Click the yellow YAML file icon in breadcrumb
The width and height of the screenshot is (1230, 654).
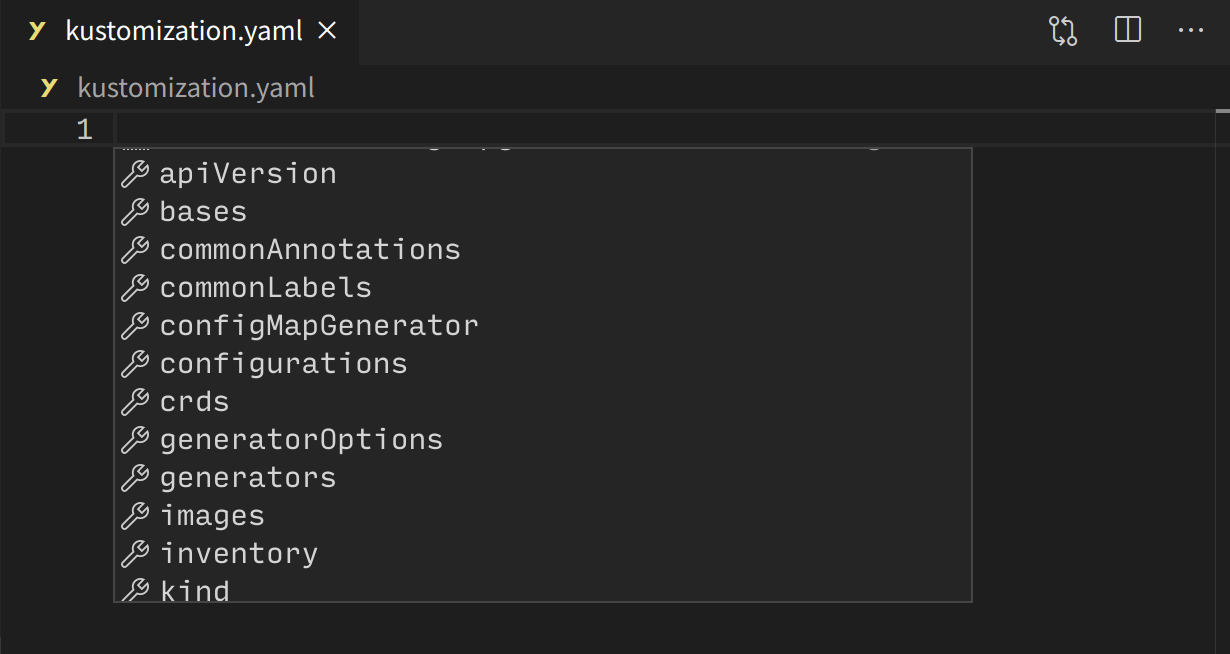pyautogui.click(x=49, y=88)
